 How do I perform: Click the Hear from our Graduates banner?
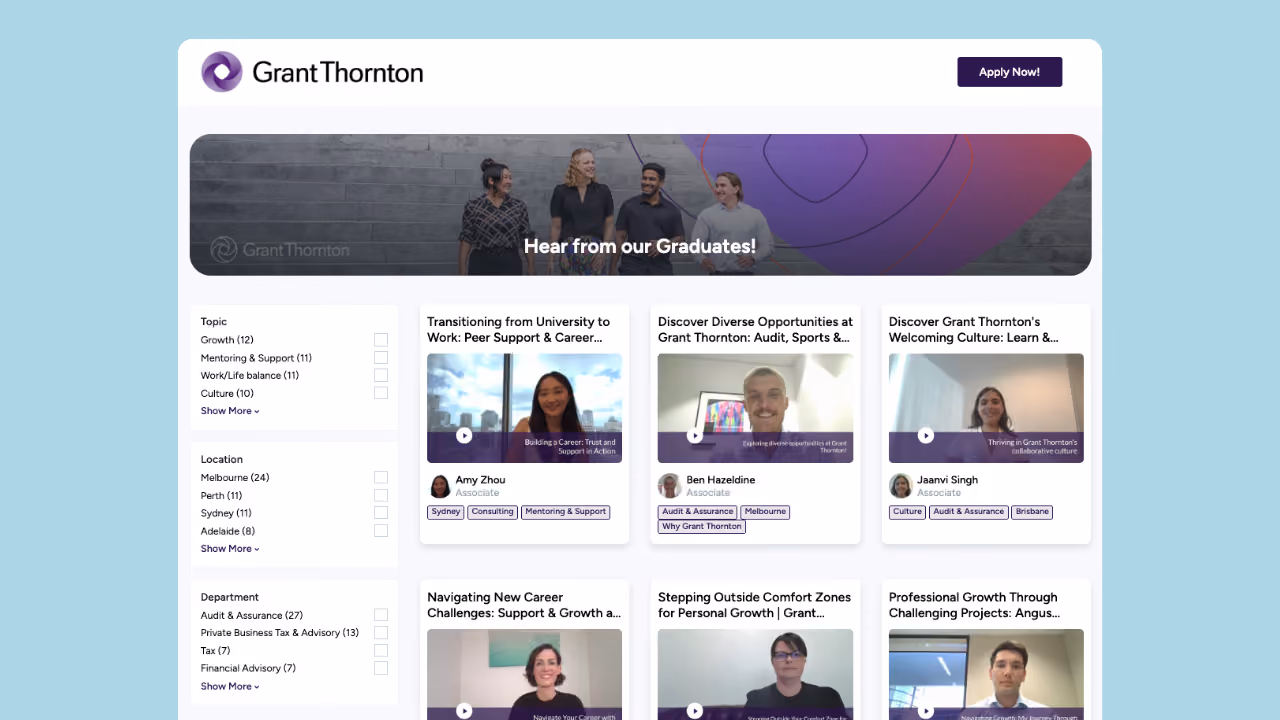click(x=640, y=205)
